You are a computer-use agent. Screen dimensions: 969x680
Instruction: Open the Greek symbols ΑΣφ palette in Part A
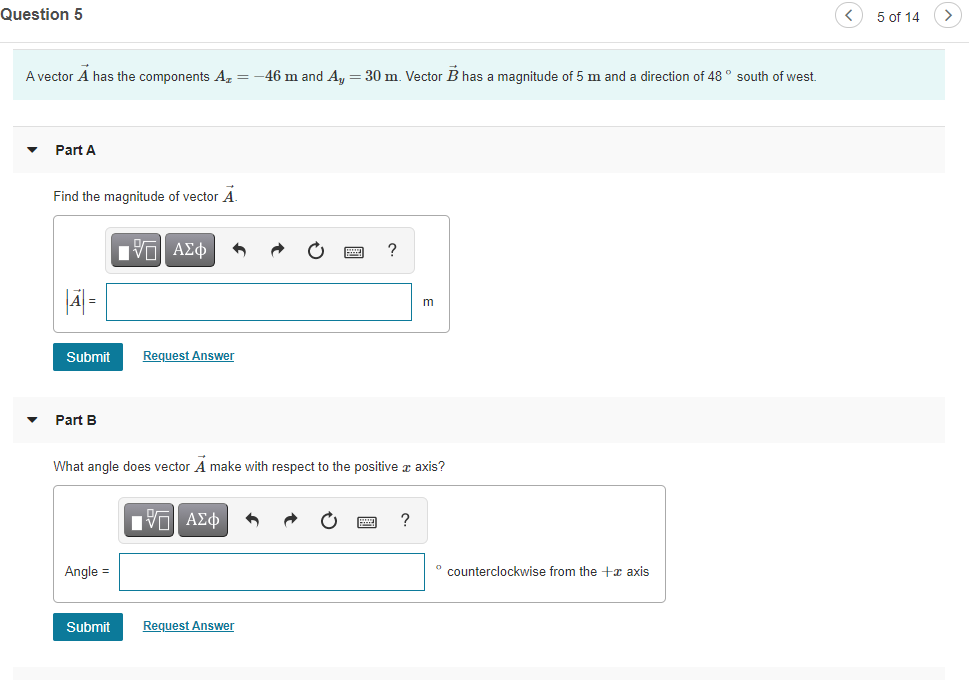pos(189,250)
